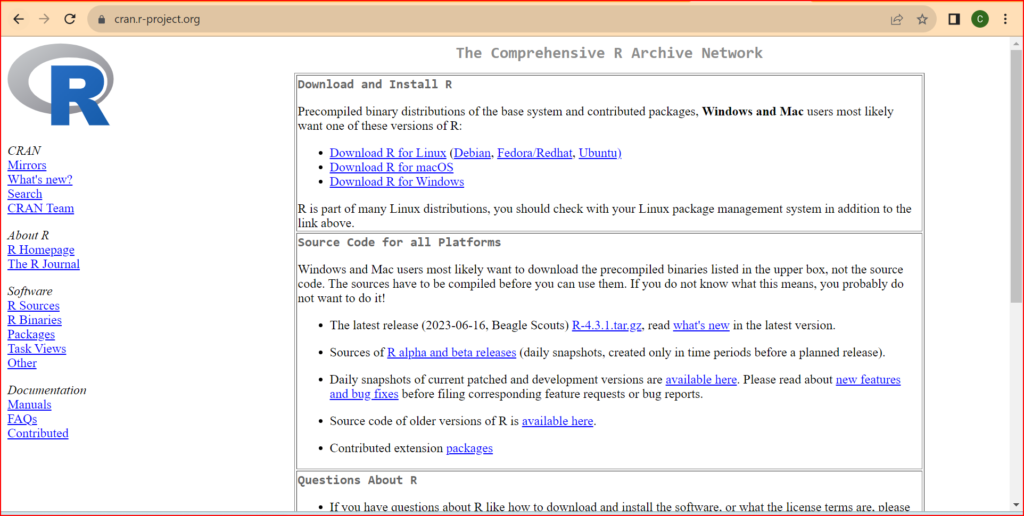Image resolution: width=1024 pixels, height=516 pixels.
Task: Click Download R for Linux
Action: pyautogui.click(x=388, y=153)
